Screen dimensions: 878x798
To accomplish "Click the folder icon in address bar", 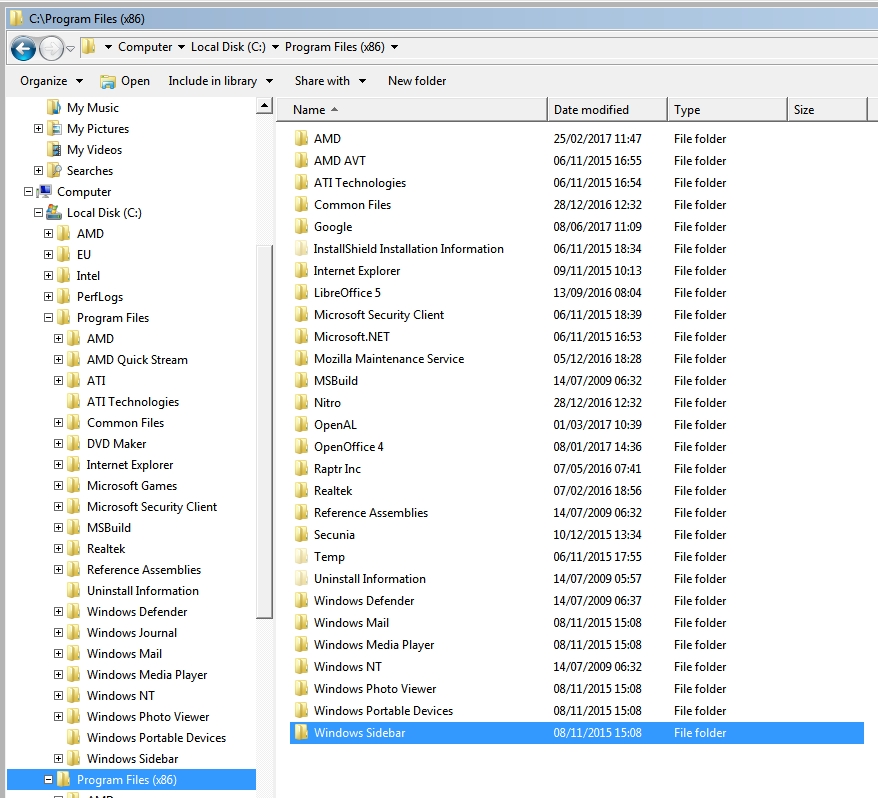I will [x=88, y=47].
